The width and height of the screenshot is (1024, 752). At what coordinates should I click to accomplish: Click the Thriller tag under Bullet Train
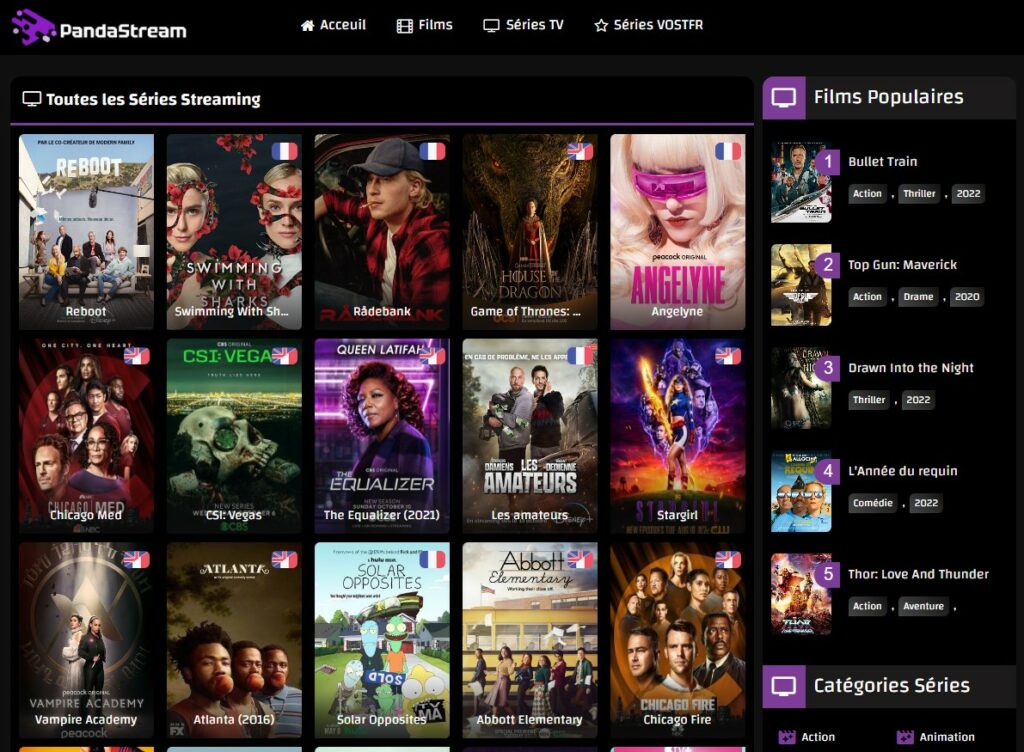(919, 194)
